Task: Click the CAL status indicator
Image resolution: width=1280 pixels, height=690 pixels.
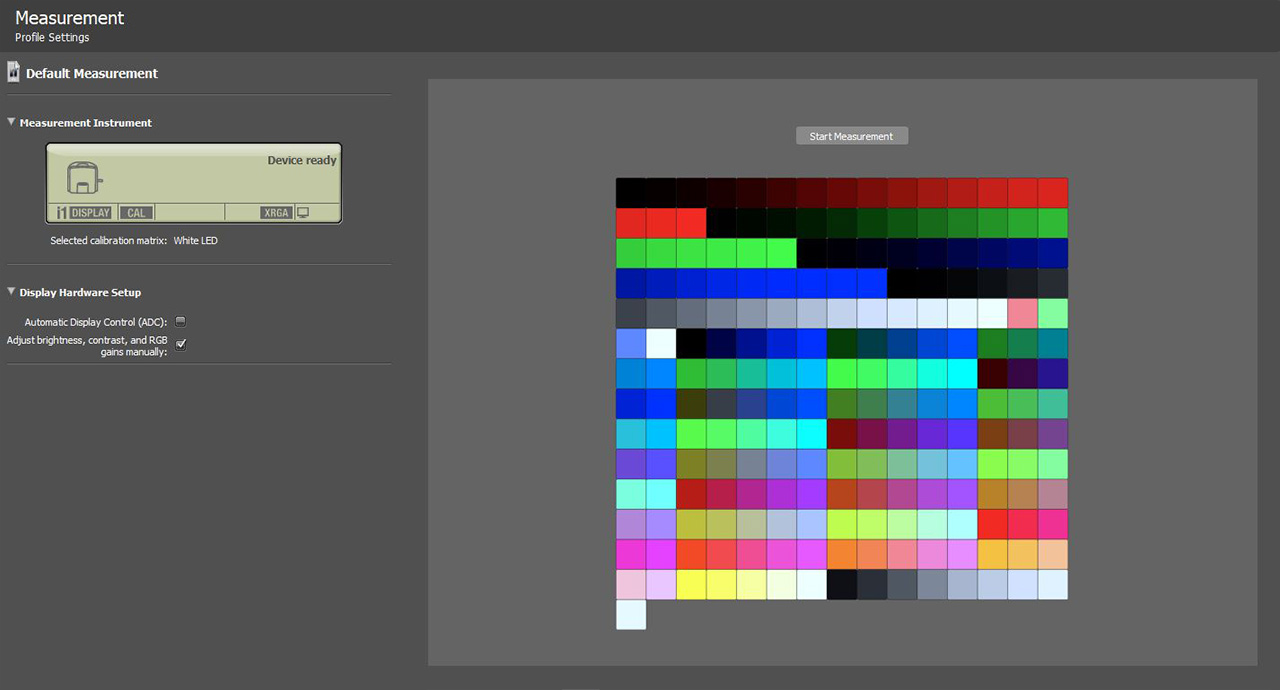Action: [136, 213]
